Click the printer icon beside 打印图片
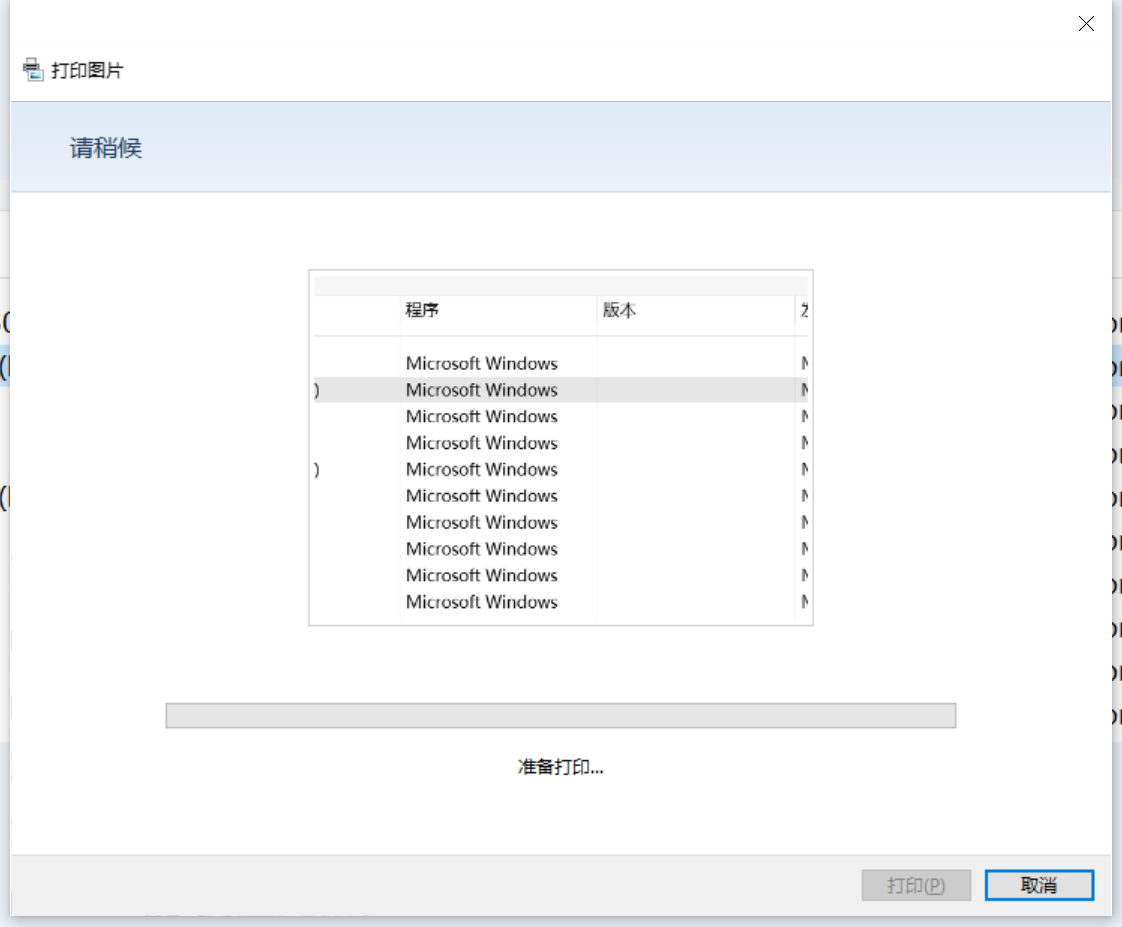 33,69
